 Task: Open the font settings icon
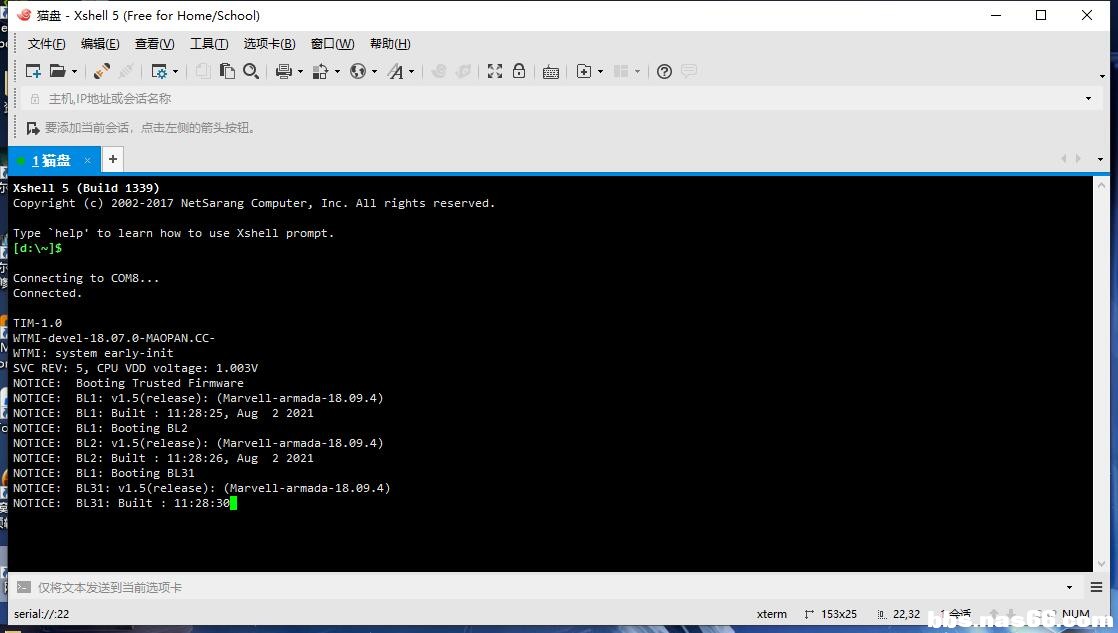point(395,71)
